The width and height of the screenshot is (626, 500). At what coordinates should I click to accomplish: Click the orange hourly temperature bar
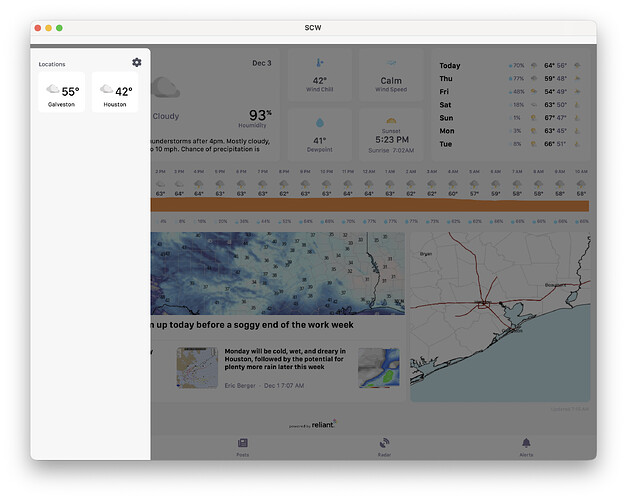click(x=370, y=206)
